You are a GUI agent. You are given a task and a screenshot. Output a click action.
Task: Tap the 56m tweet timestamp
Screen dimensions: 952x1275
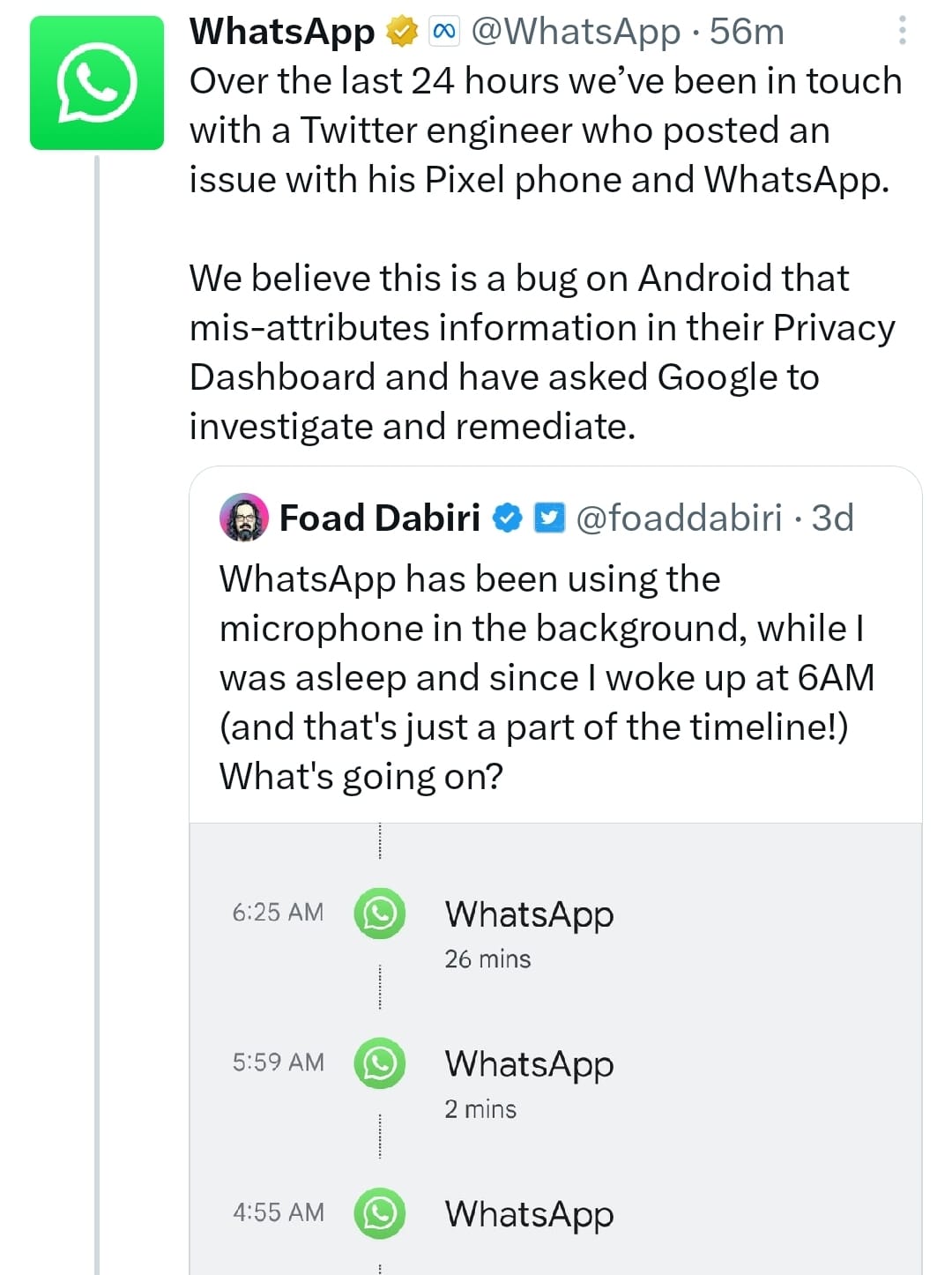pyautogui.click(x=747, y=32)
